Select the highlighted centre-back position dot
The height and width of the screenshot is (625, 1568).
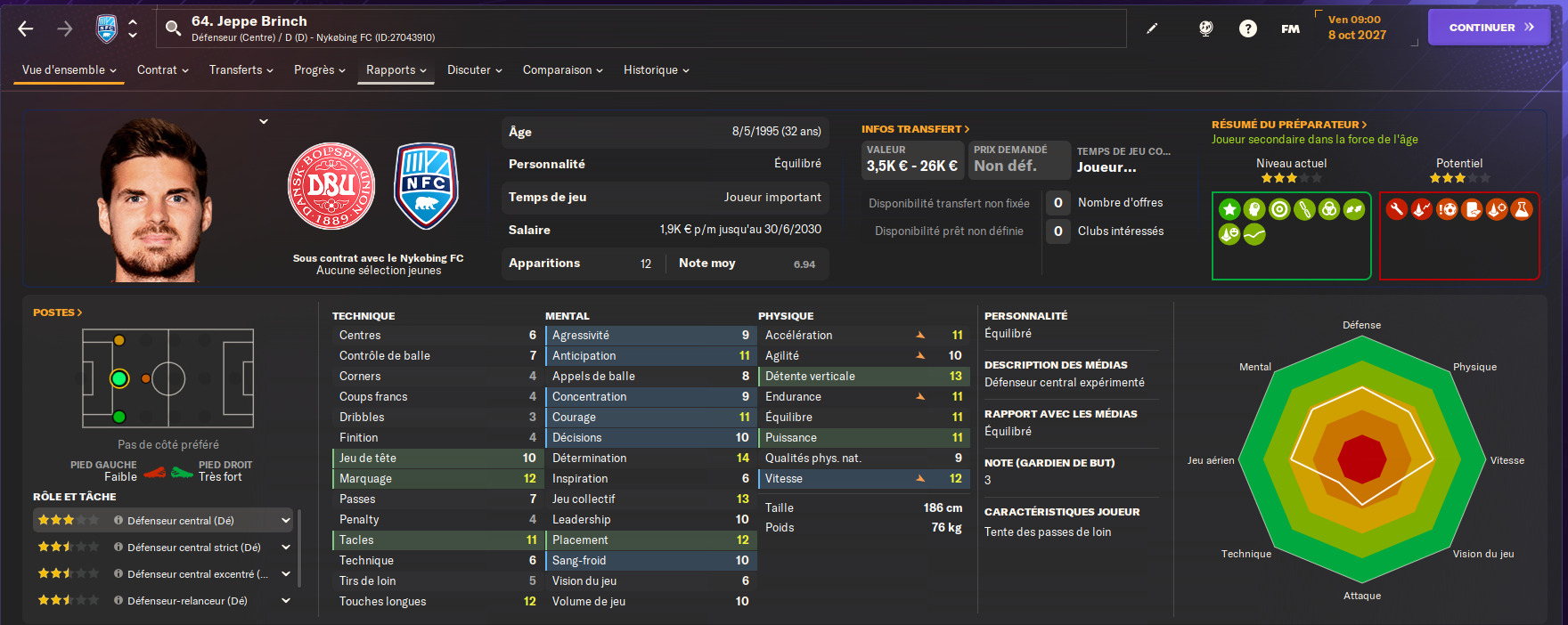pos(119,378)
